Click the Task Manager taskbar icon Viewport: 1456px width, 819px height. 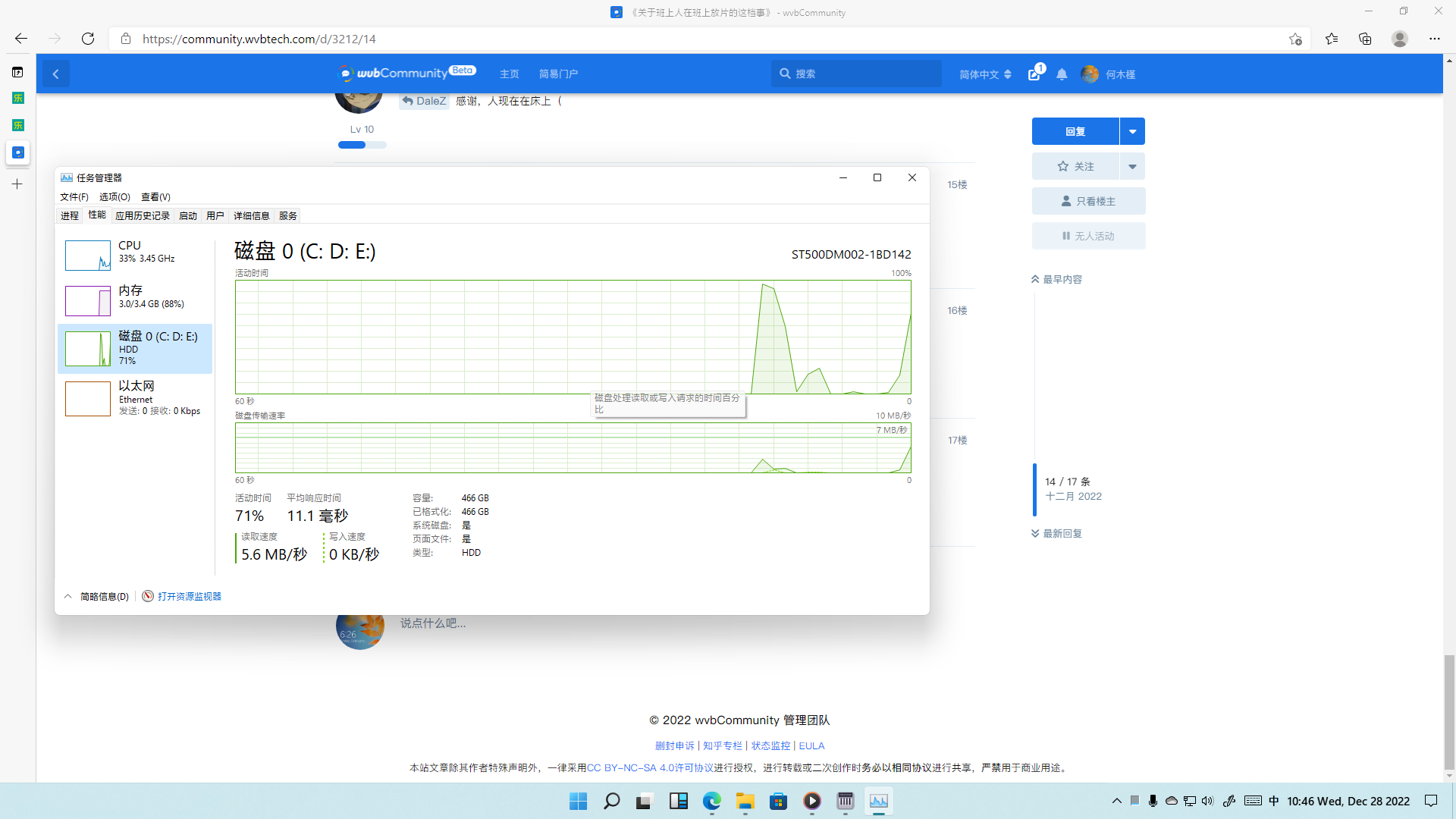coord(878,801)
